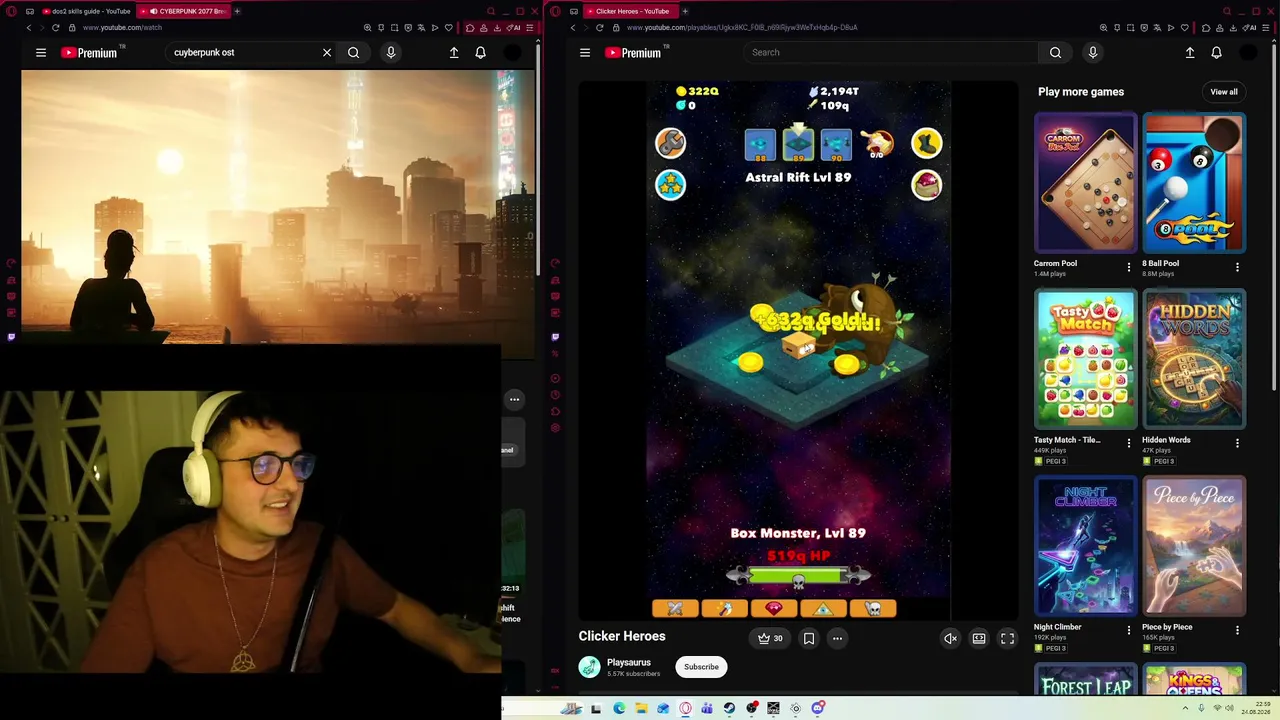Tap the yellow boot icon in game
Screen dimensions: 1280x720
coord(927,143)
